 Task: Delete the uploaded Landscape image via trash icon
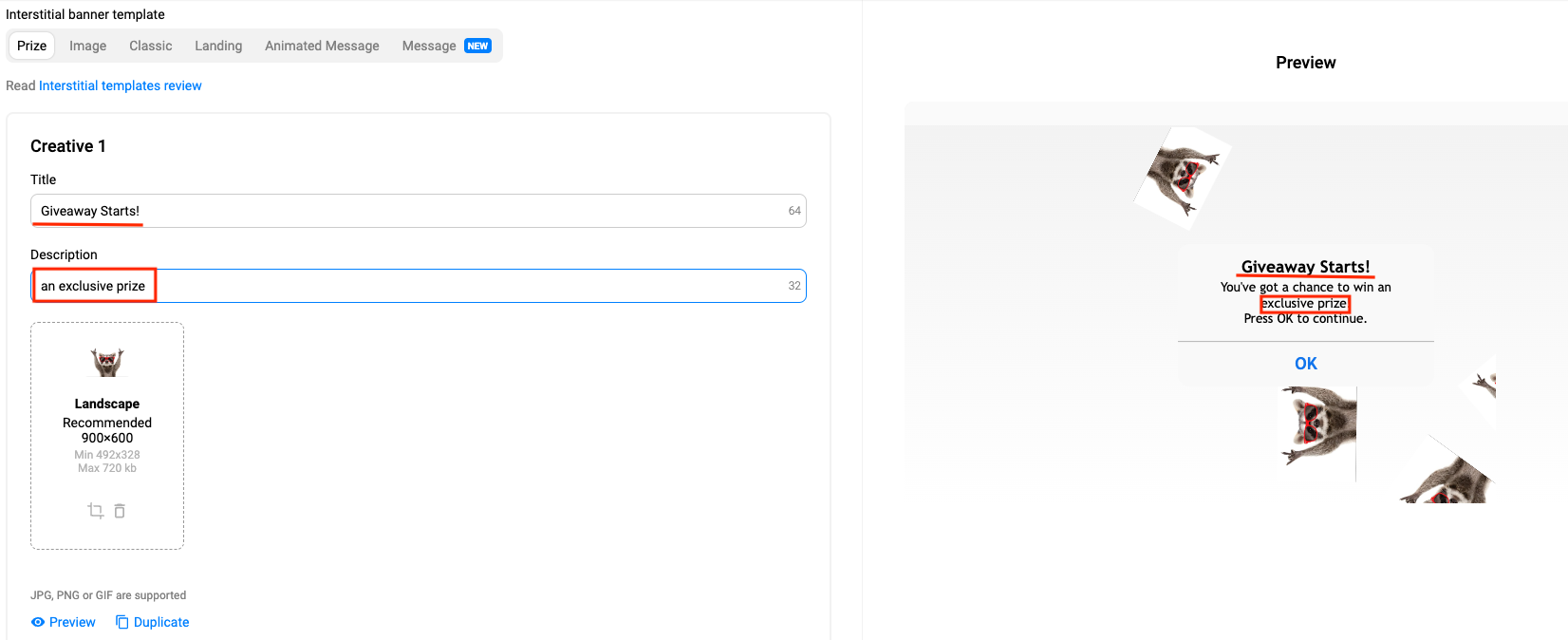tap(120, 511)
